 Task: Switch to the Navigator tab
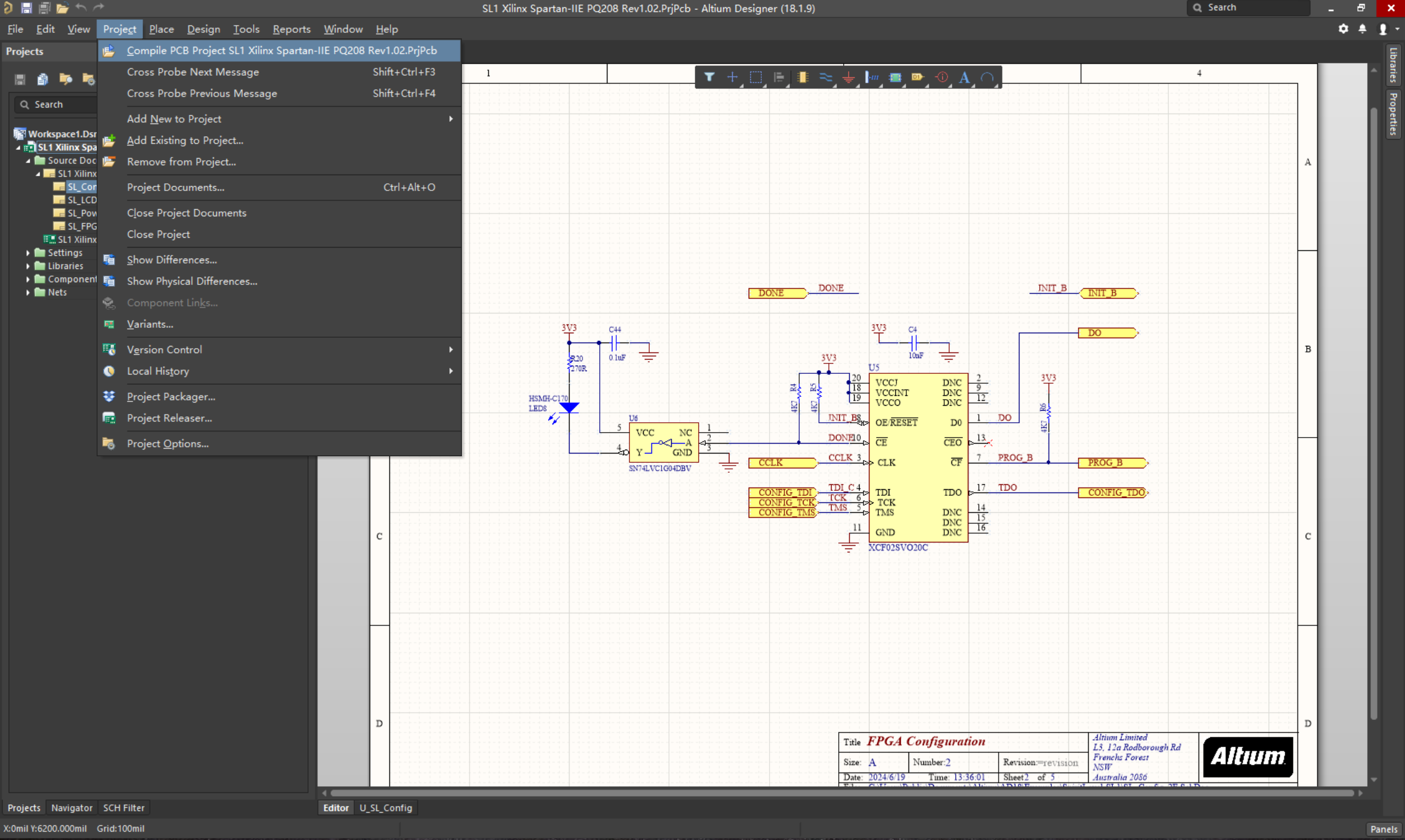(x=71, y=808)
